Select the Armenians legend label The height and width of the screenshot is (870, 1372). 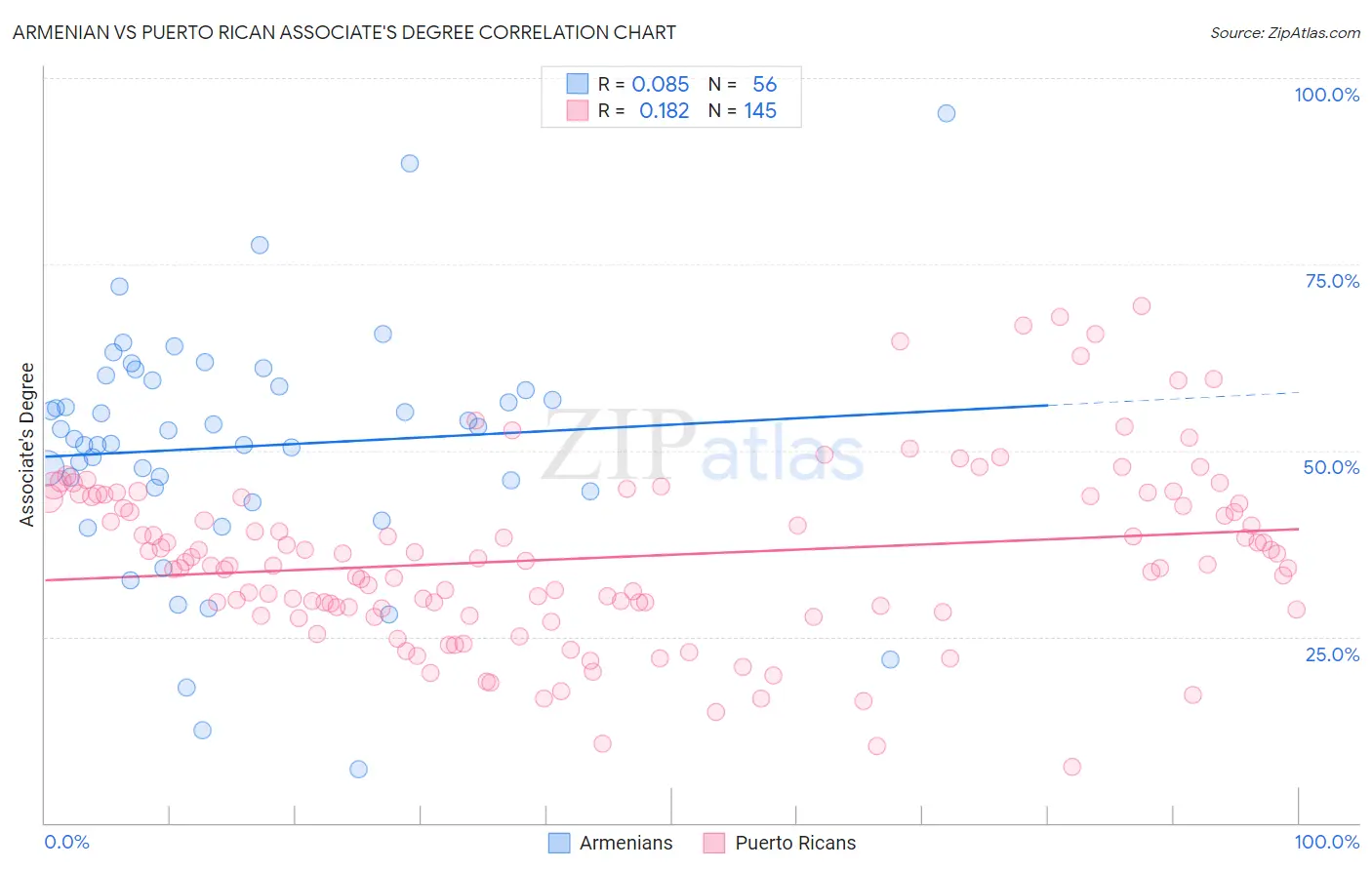click(x=625, y=843)
